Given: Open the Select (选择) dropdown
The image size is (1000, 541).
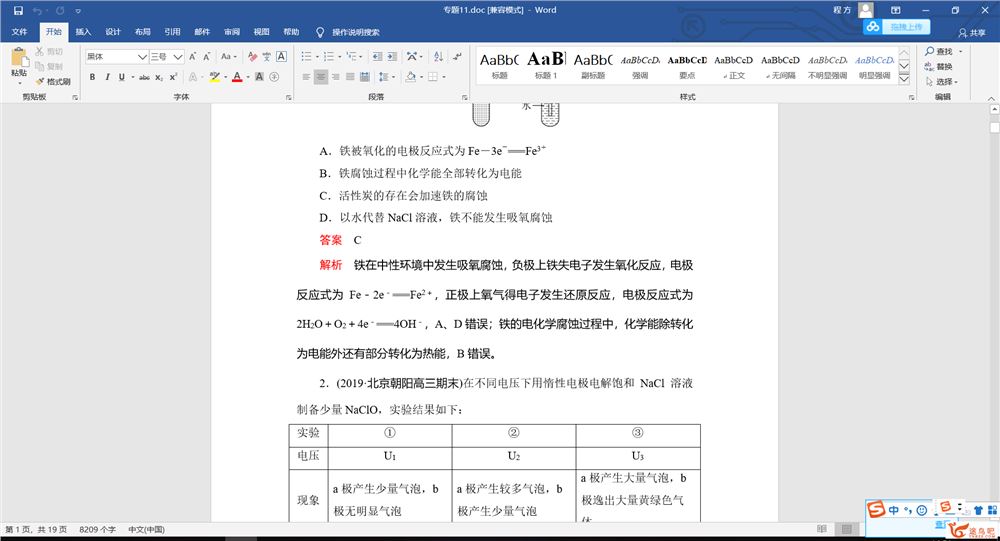Looking at the screenshot, I should 941,82.
